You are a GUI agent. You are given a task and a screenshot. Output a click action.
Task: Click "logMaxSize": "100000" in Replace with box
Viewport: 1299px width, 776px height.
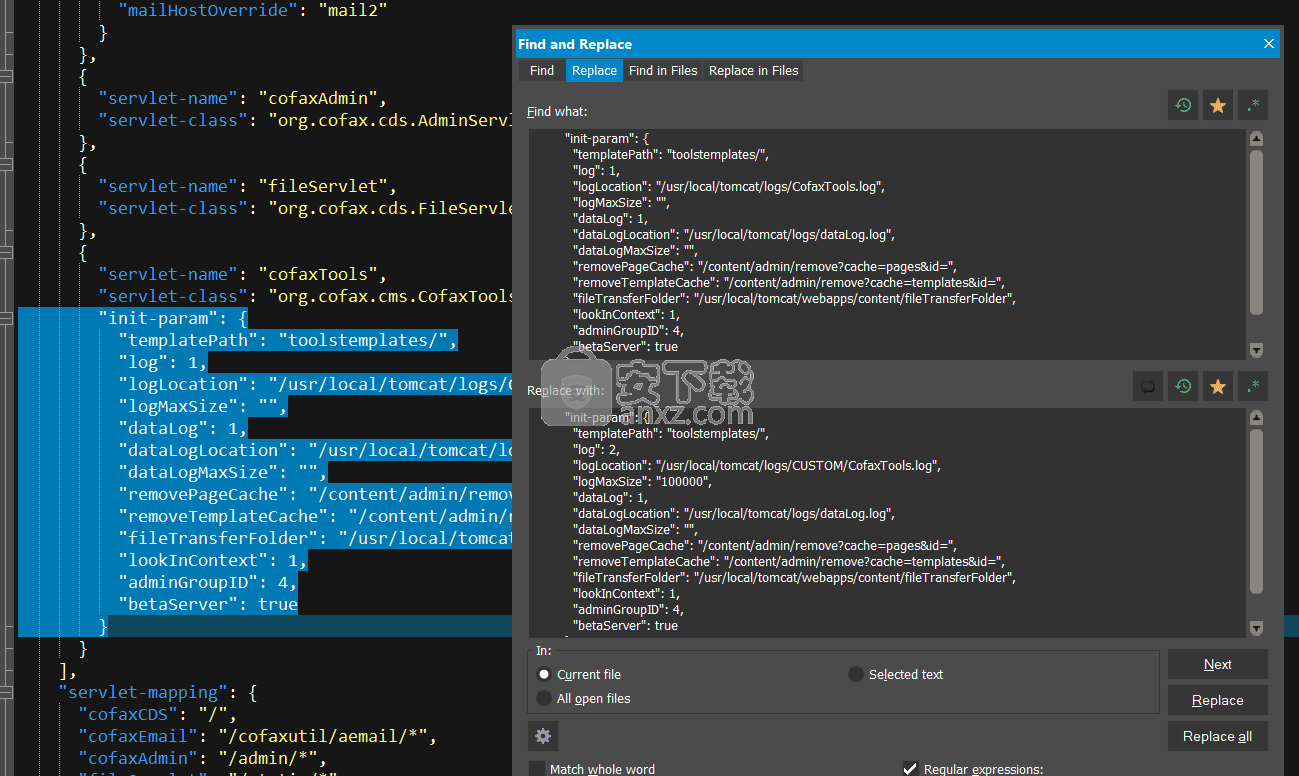(641, 482)
